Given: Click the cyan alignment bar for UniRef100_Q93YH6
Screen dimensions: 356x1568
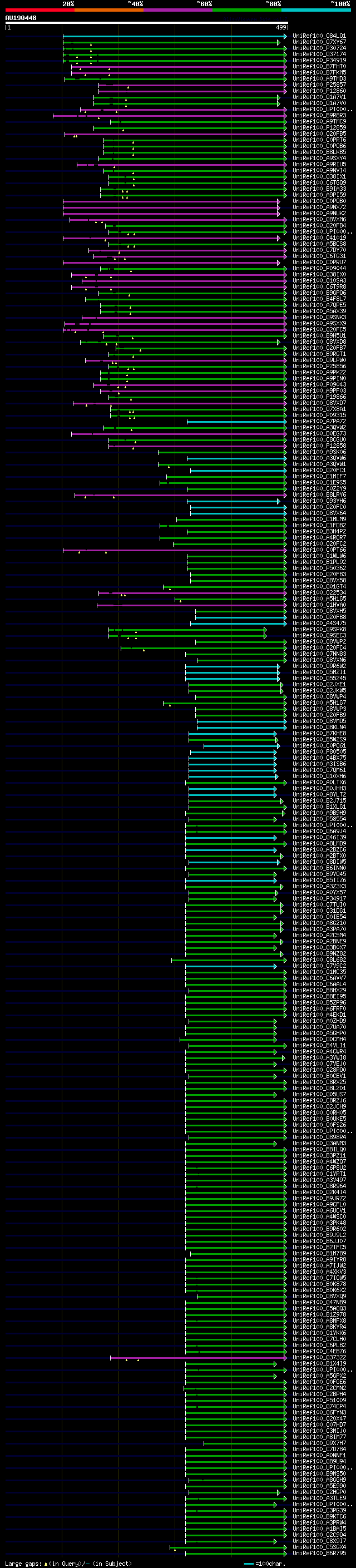Looking at the screenshot, I should [234, 502].
